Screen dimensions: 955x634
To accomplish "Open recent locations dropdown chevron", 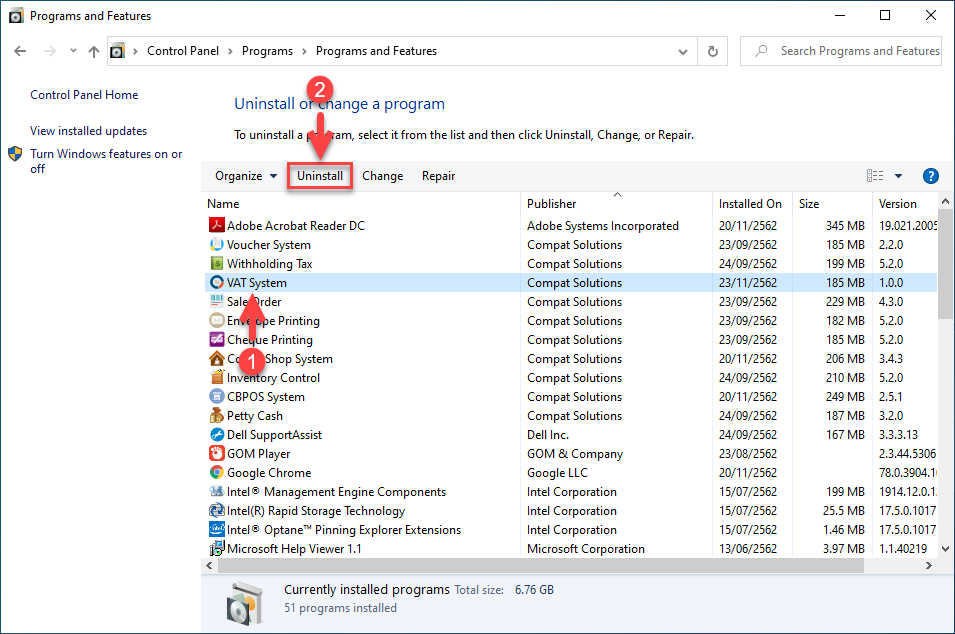I will click(73, 51).
